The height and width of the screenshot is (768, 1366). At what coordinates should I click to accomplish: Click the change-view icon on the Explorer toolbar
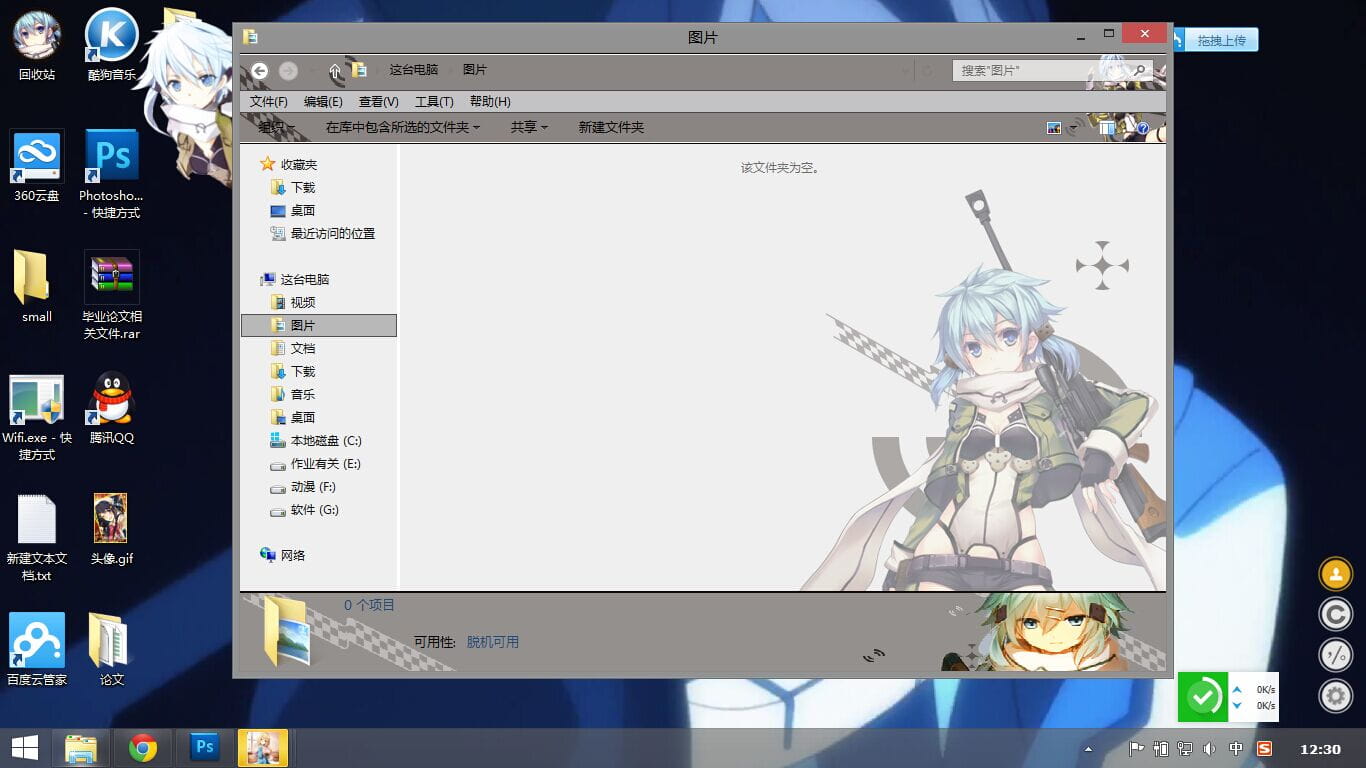[1054, 127]
